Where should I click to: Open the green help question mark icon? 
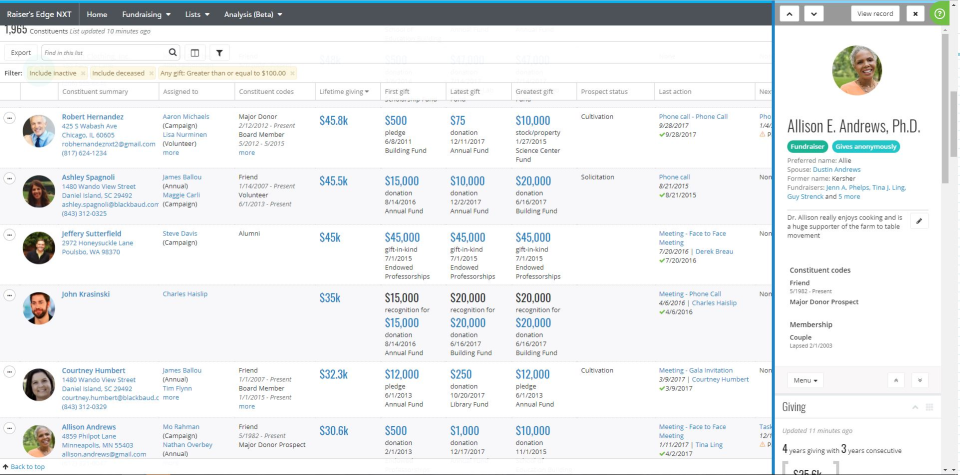[939, 13]
